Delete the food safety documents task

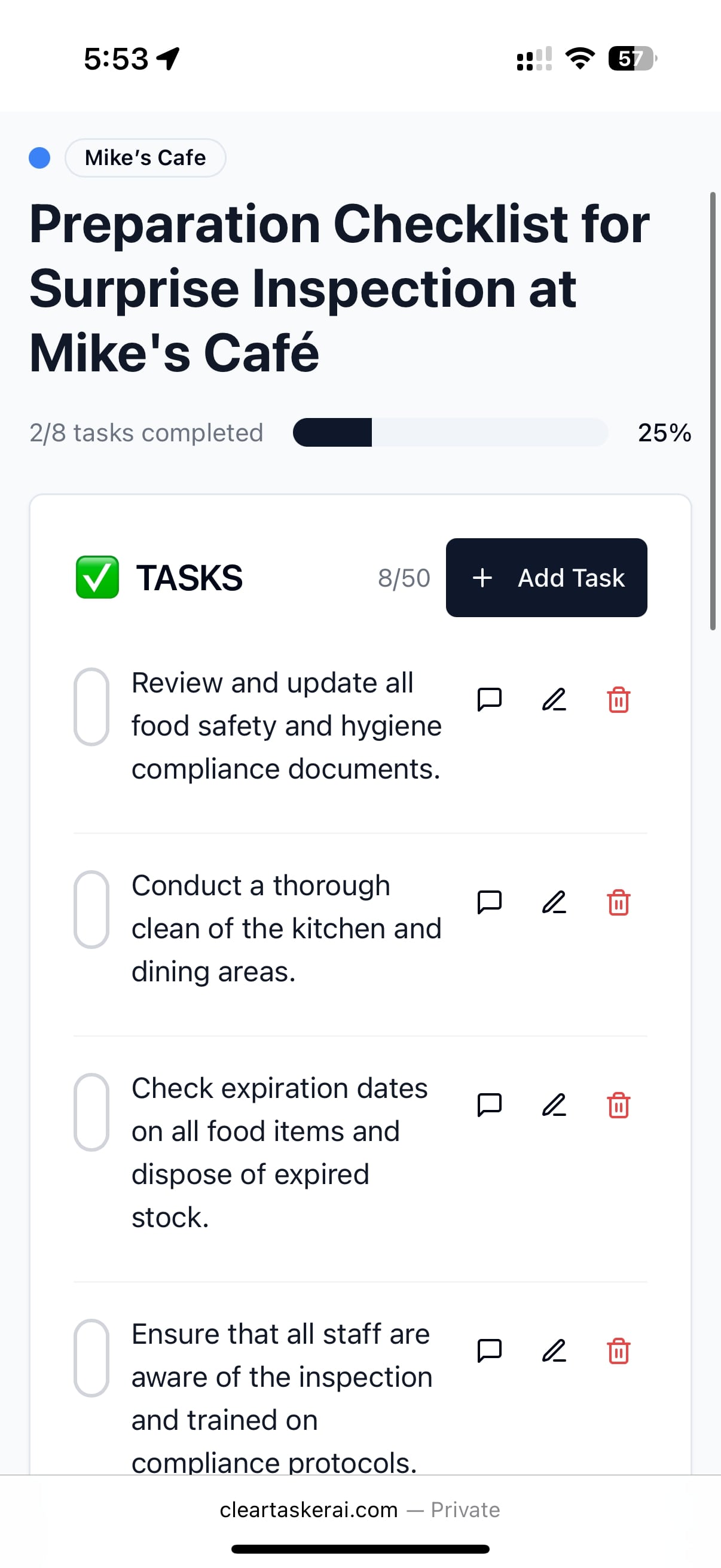(618, 700)
